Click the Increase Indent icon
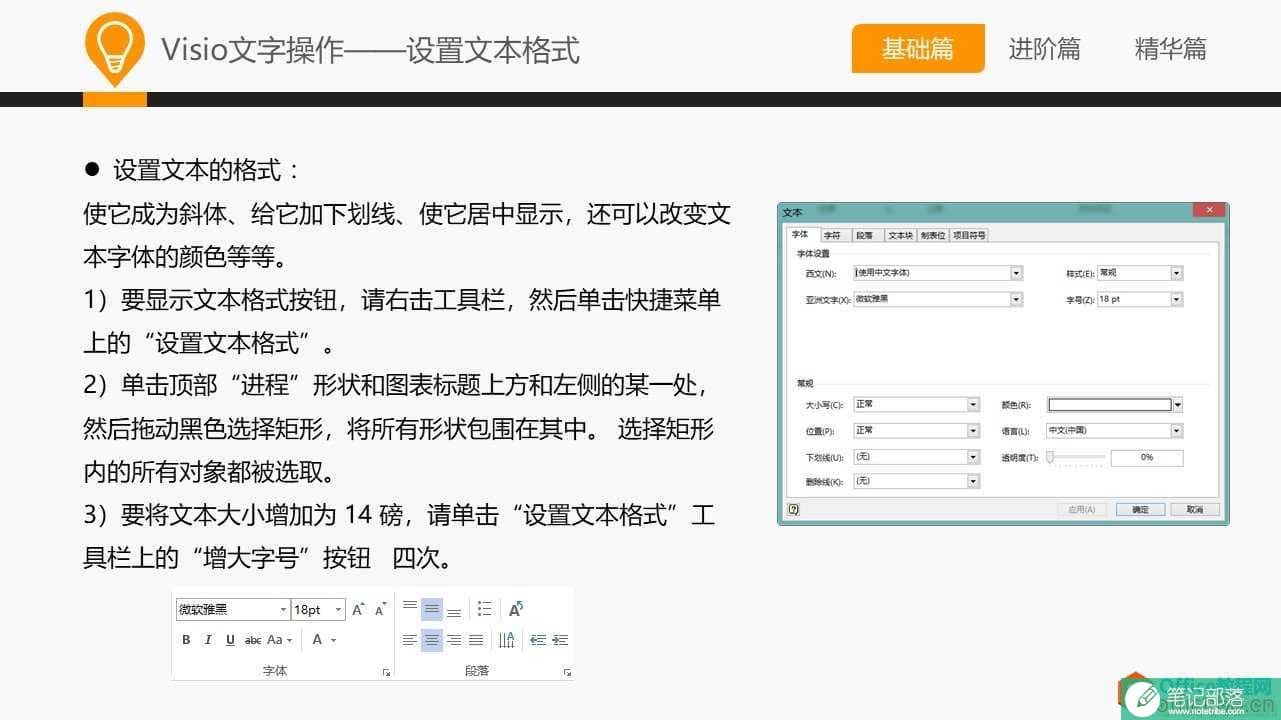 pos(560,640)
